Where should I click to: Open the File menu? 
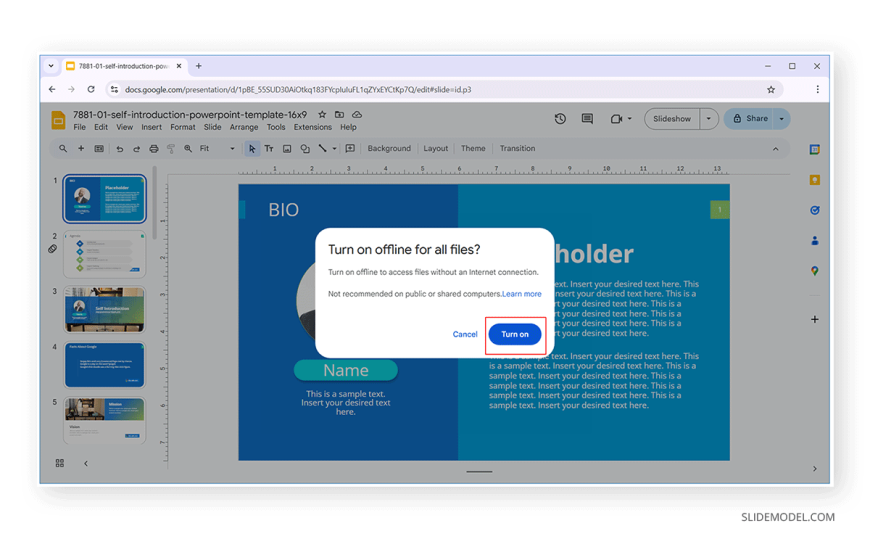pos(79,127)
